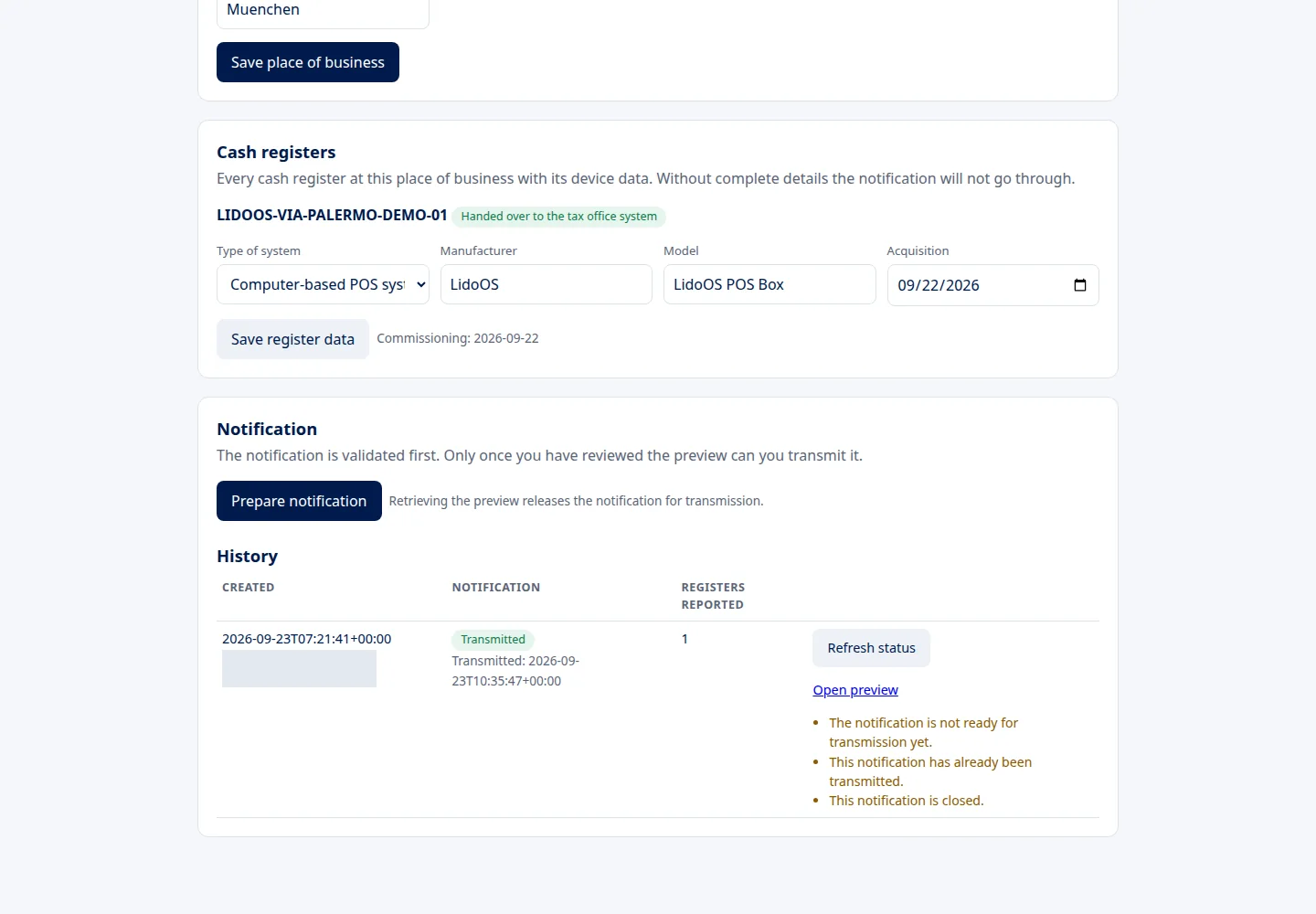
Task: Click Prepare notification button
Action: pyautogui.click(x=299, y=501)
